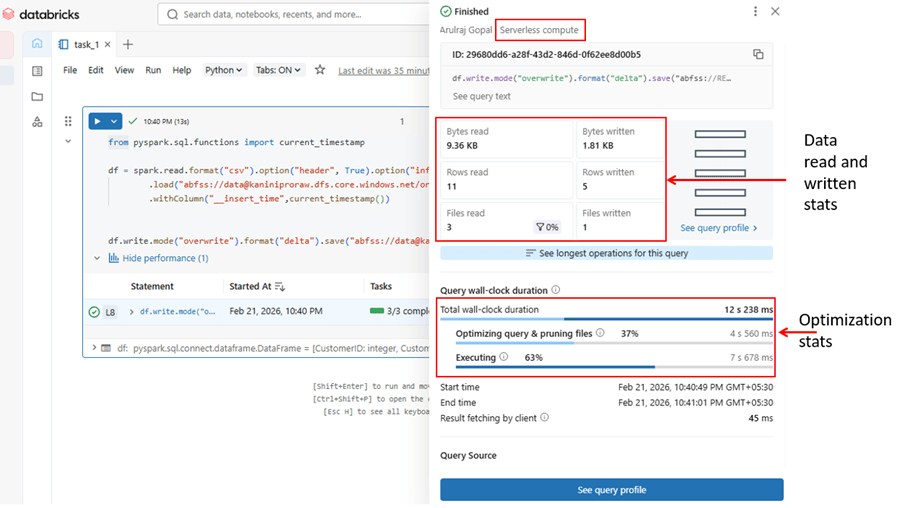This screenshot has width=902, height=508.
Task: Open the Python language dropdown
Action: click(223, 70)
